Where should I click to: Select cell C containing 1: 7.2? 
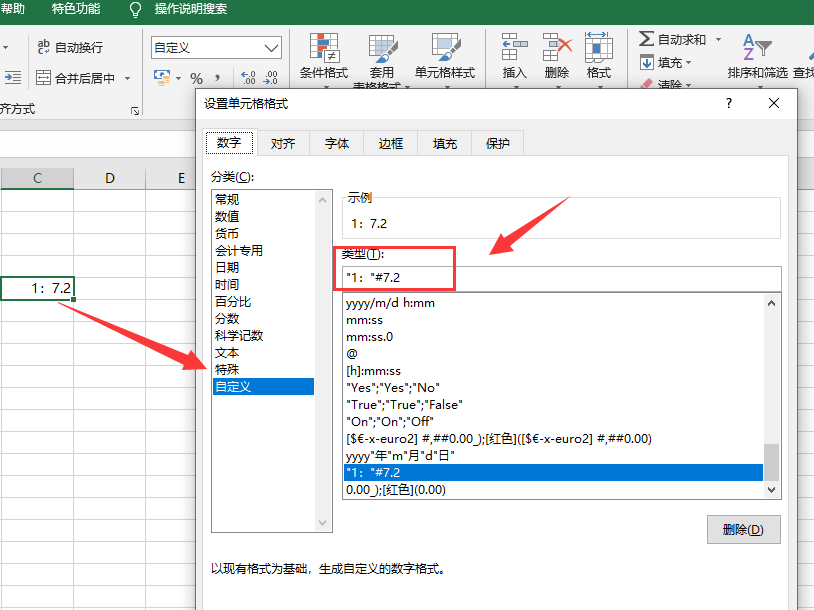coord(37,288)
